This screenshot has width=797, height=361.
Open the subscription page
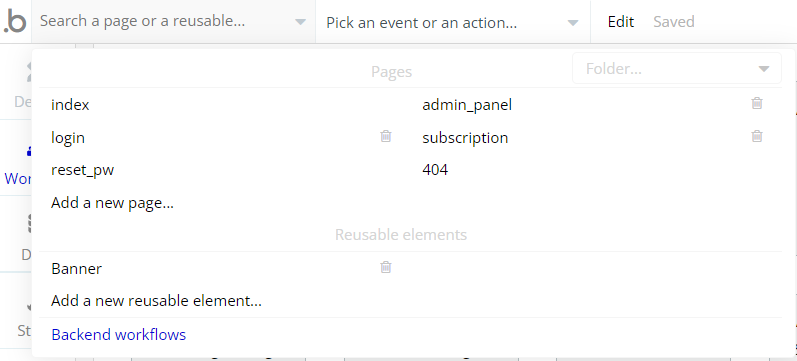point(465,138)
